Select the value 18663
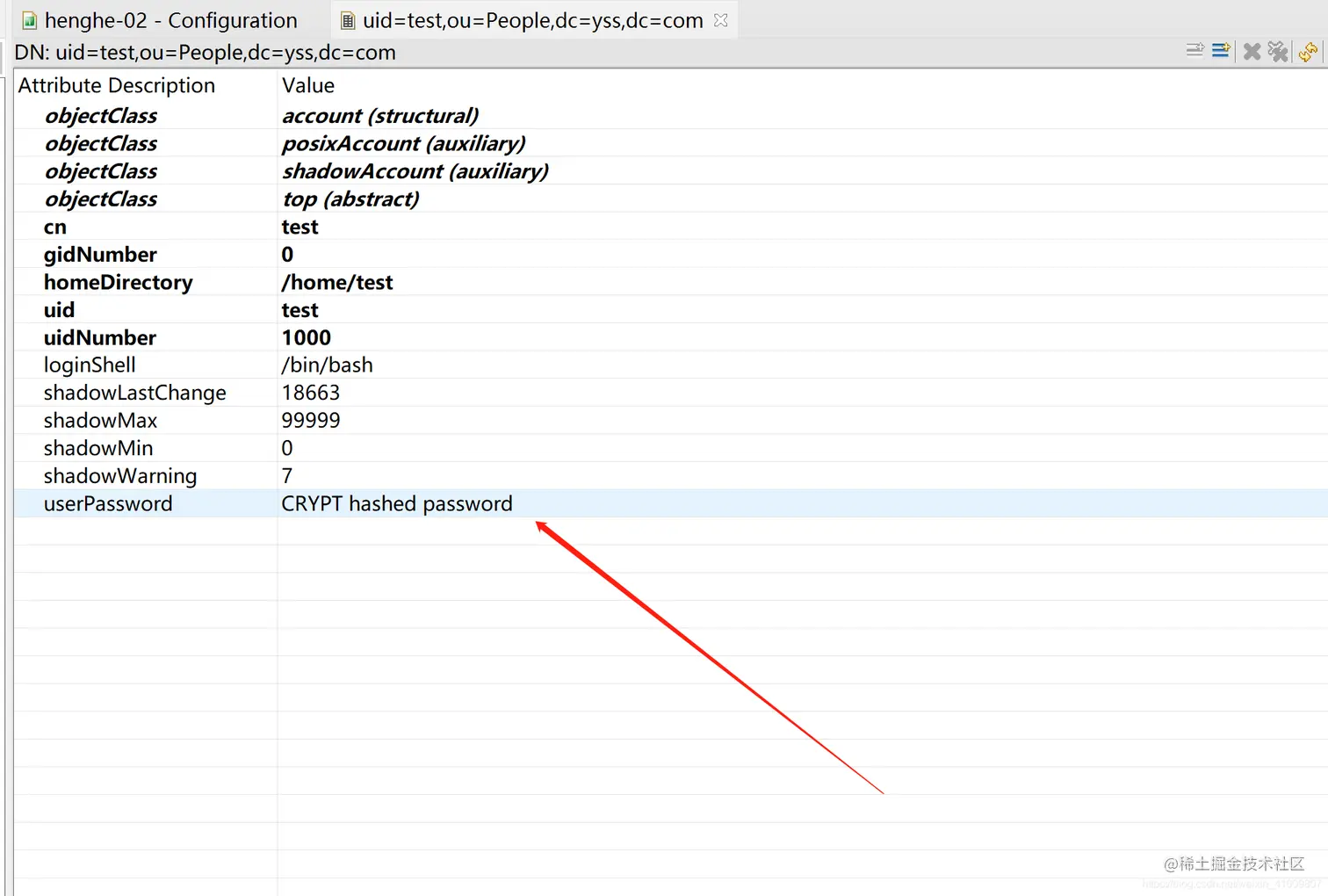The image size is (1328, 896). [x=311, y=394]
